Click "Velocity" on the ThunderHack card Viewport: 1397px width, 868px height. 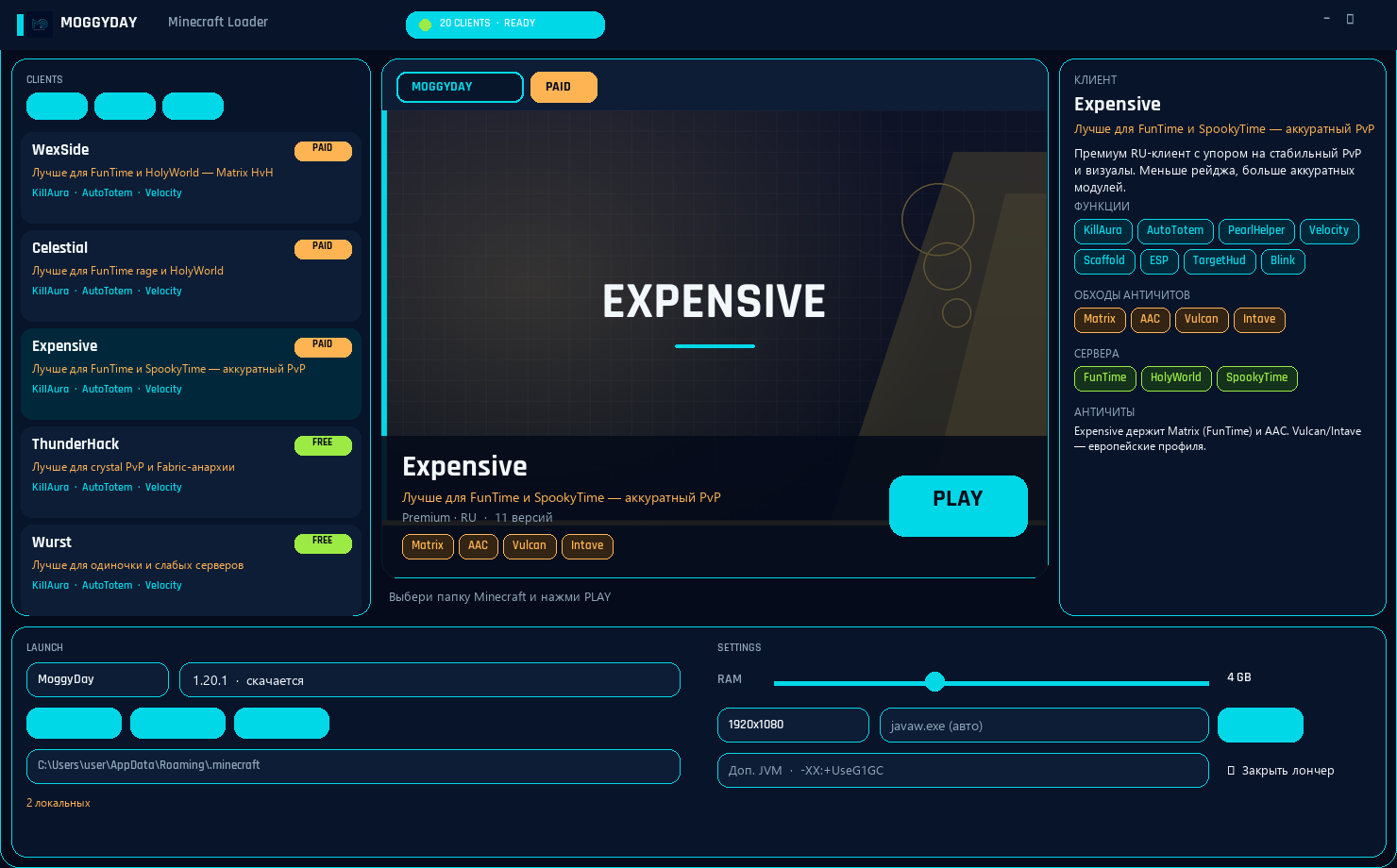point(163,488)
